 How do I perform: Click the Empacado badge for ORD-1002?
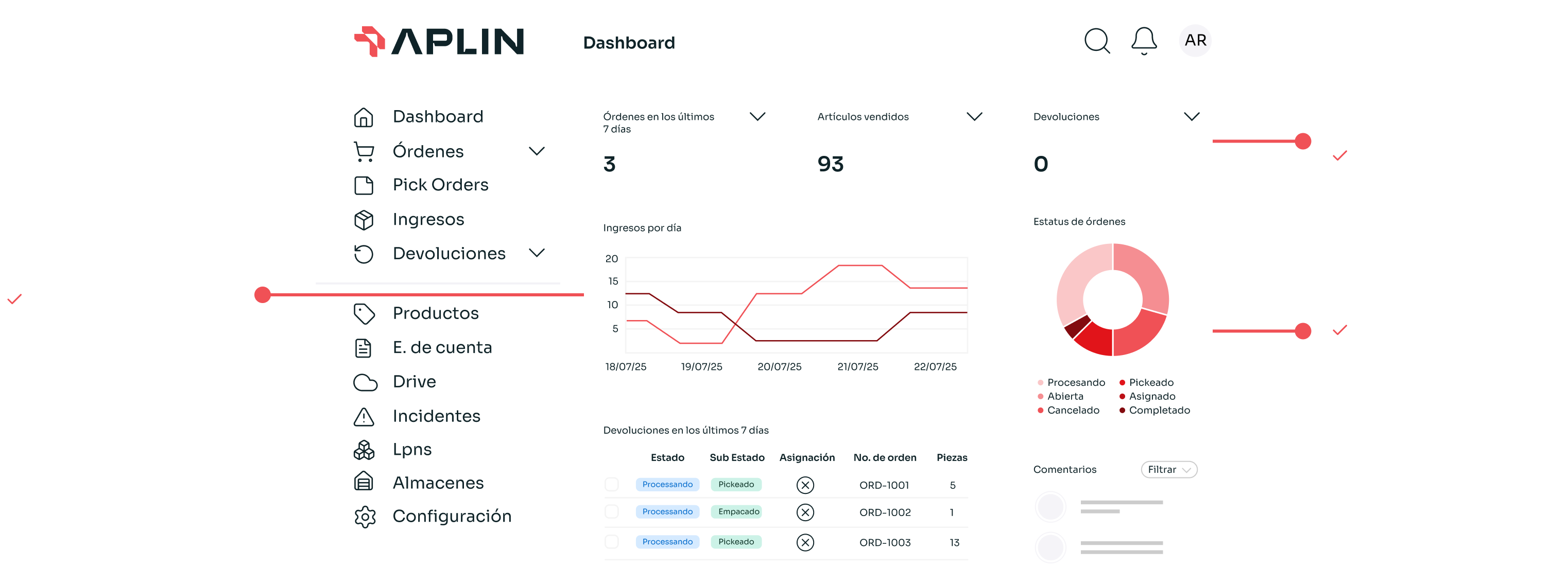[x=736, y=511]
